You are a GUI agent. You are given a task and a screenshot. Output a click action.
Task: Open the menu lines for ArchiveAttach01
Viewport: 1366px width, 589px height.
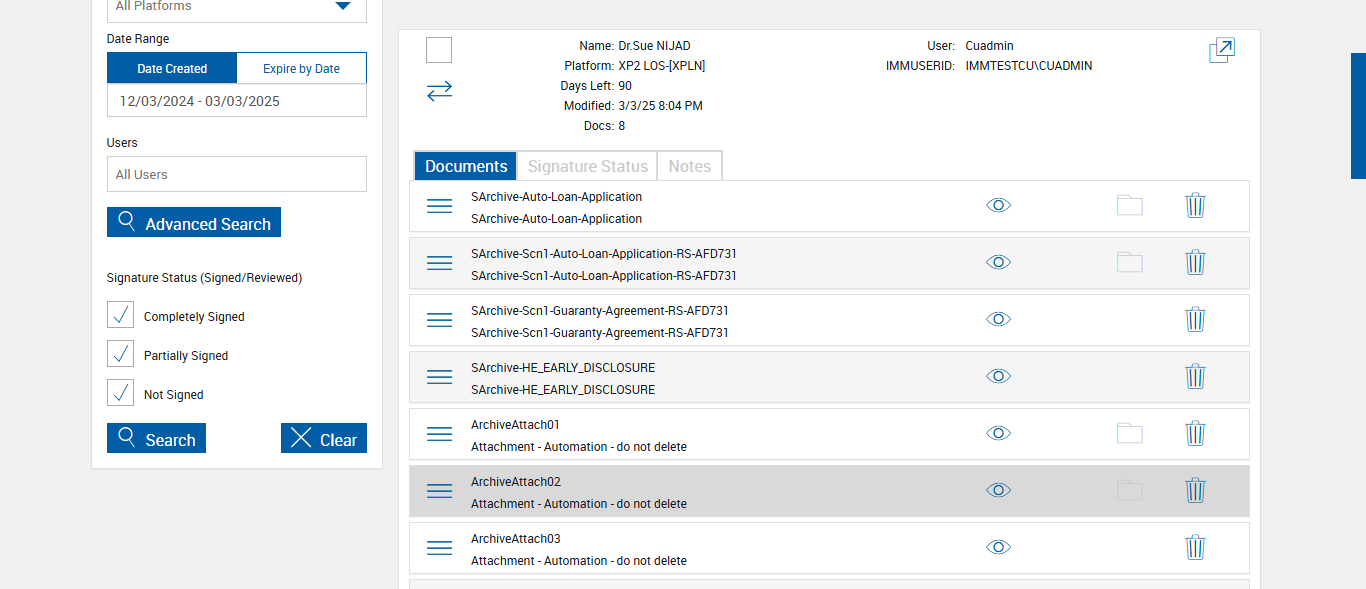click(440, 434)
